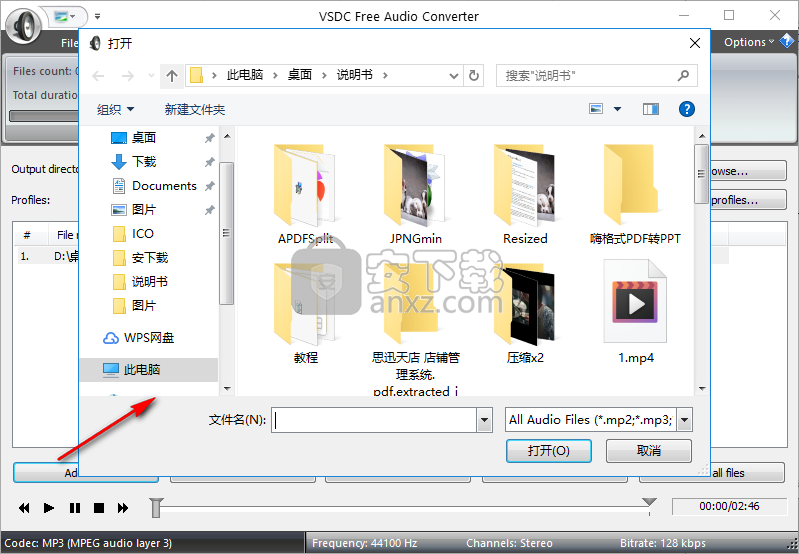Select the Resized folder
Screen dimensions: 799x554
tap(525, 194)
